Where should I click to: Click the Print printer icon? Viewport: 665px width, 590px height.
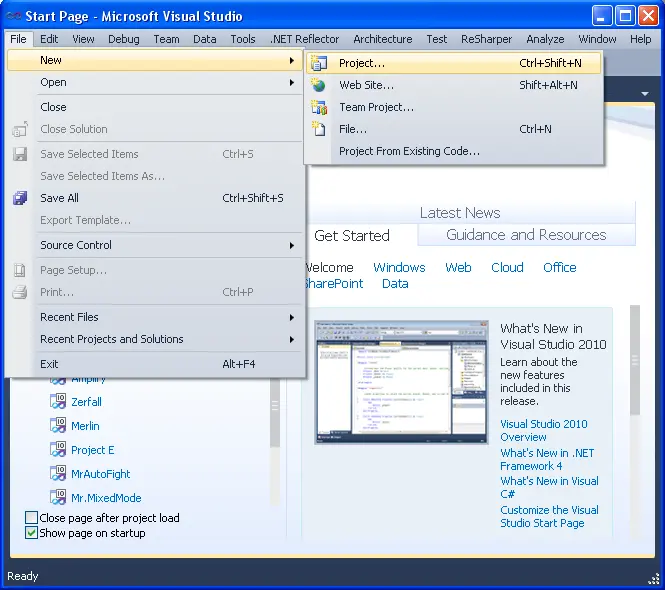pos(20,292)
